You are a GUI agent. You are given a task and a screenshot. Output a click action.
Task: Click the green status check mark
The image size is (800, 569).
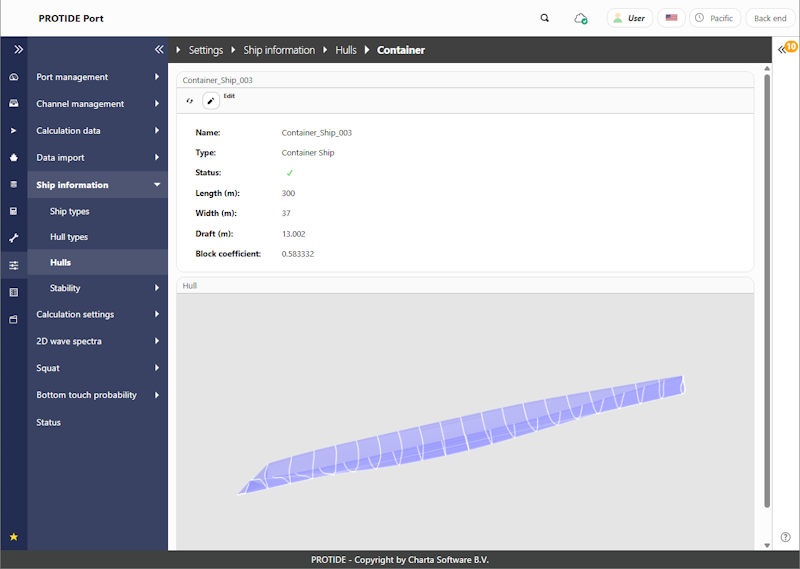(289, 173)
